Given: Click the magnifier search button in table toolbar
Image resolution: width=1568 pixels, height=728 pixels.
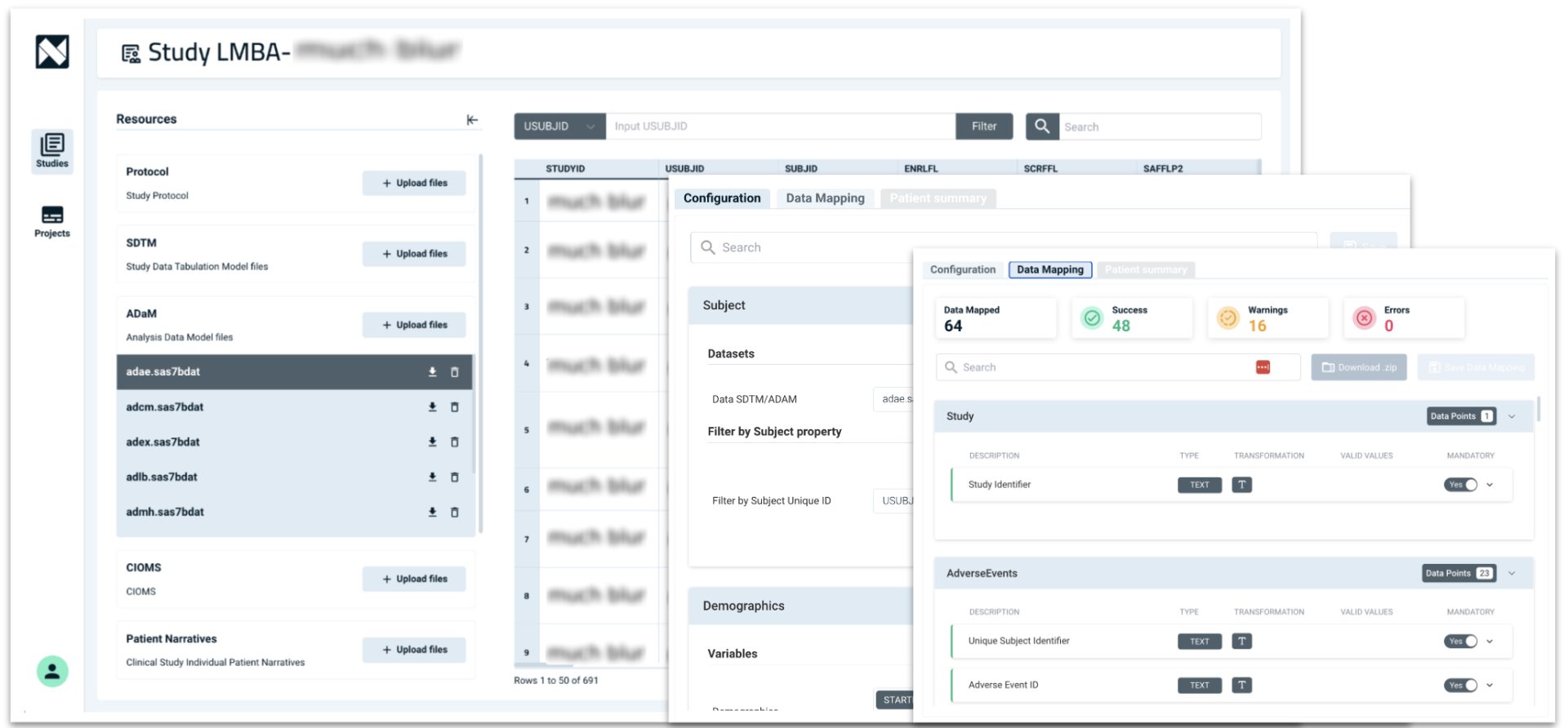Looking at the screenshot, I should 1042,127.
